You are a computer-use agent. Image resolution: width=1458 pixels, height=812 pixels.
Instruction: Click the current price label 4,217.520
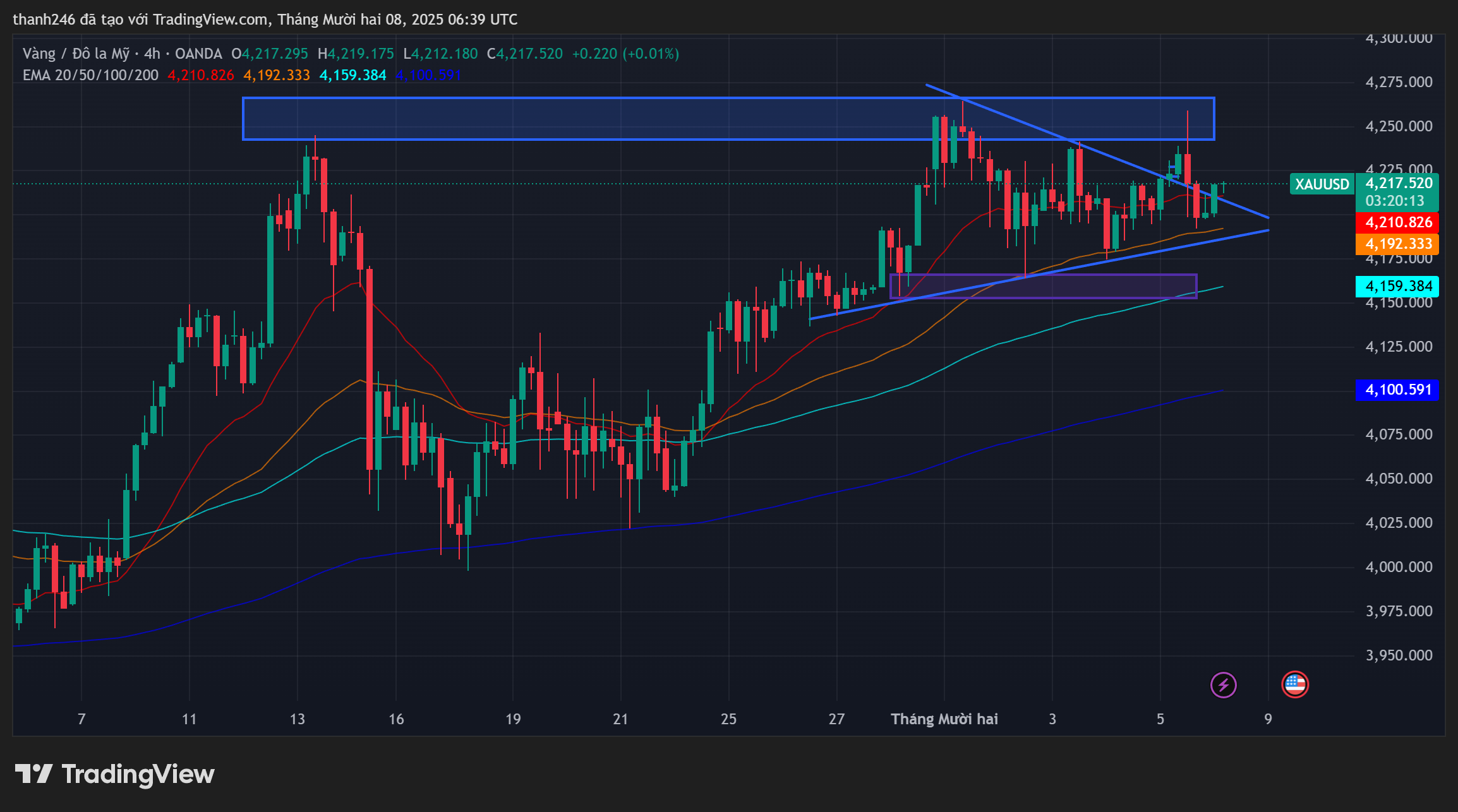(x=1399, y=183)
